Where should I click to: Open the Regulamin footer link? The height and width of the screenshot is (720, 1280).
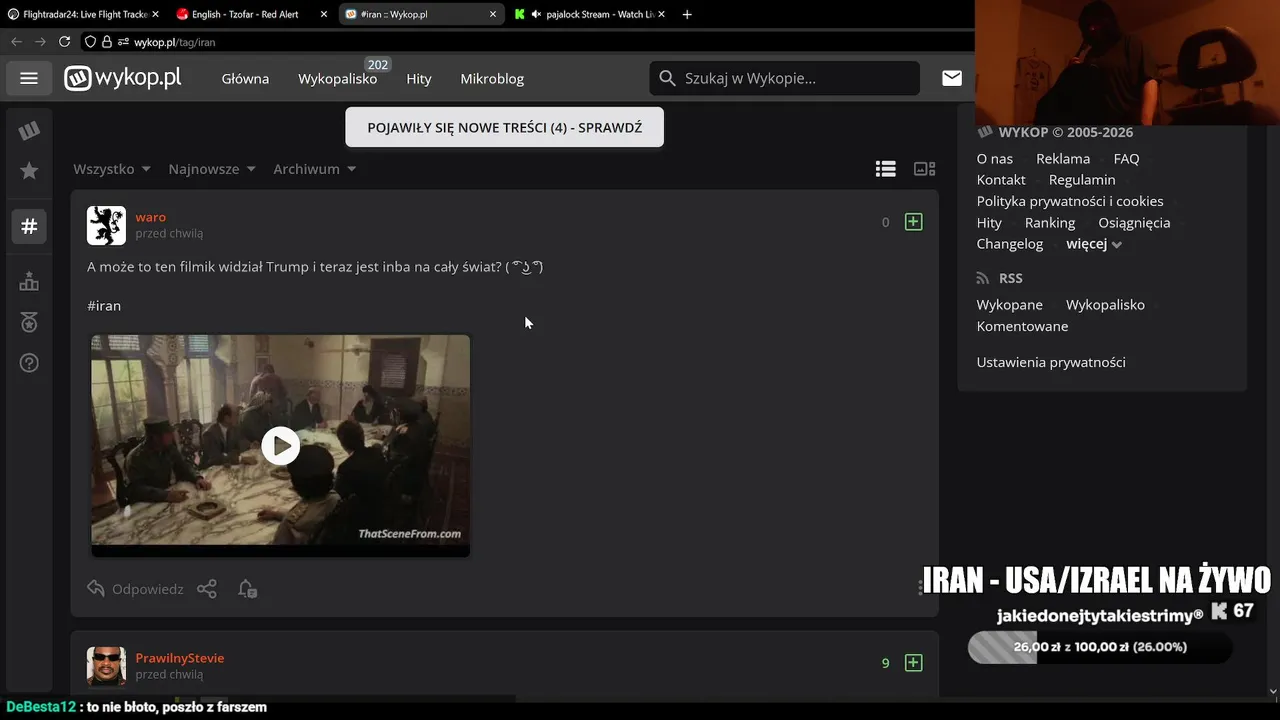click(x=1082, y=180)
